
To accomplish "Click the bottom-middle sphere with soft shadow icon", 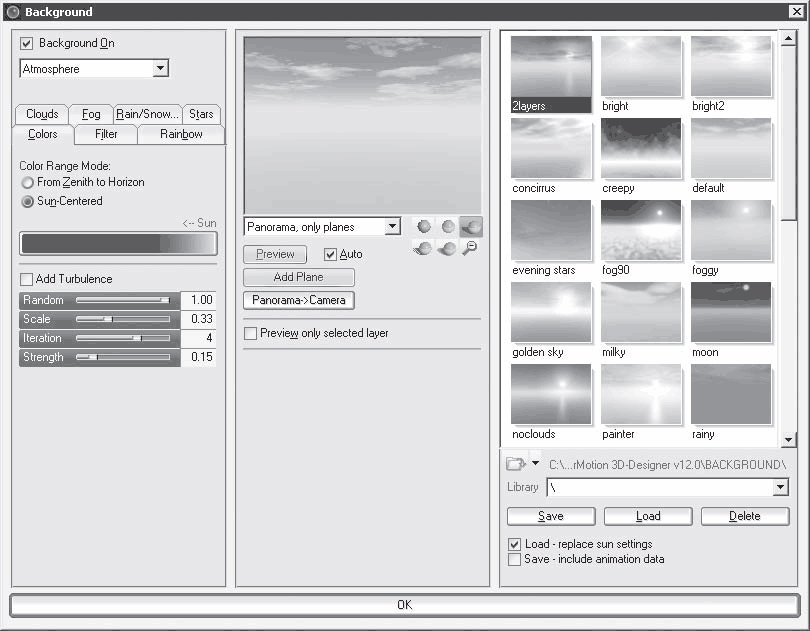I will (x=447, y=248).
